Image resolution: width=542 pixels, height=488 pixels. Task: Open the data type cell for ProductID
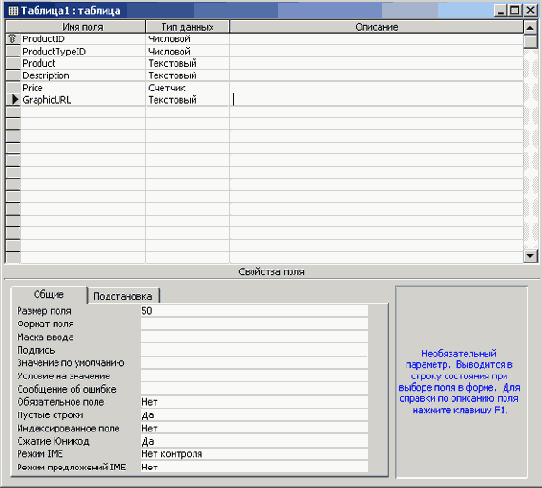click(187, 39)
